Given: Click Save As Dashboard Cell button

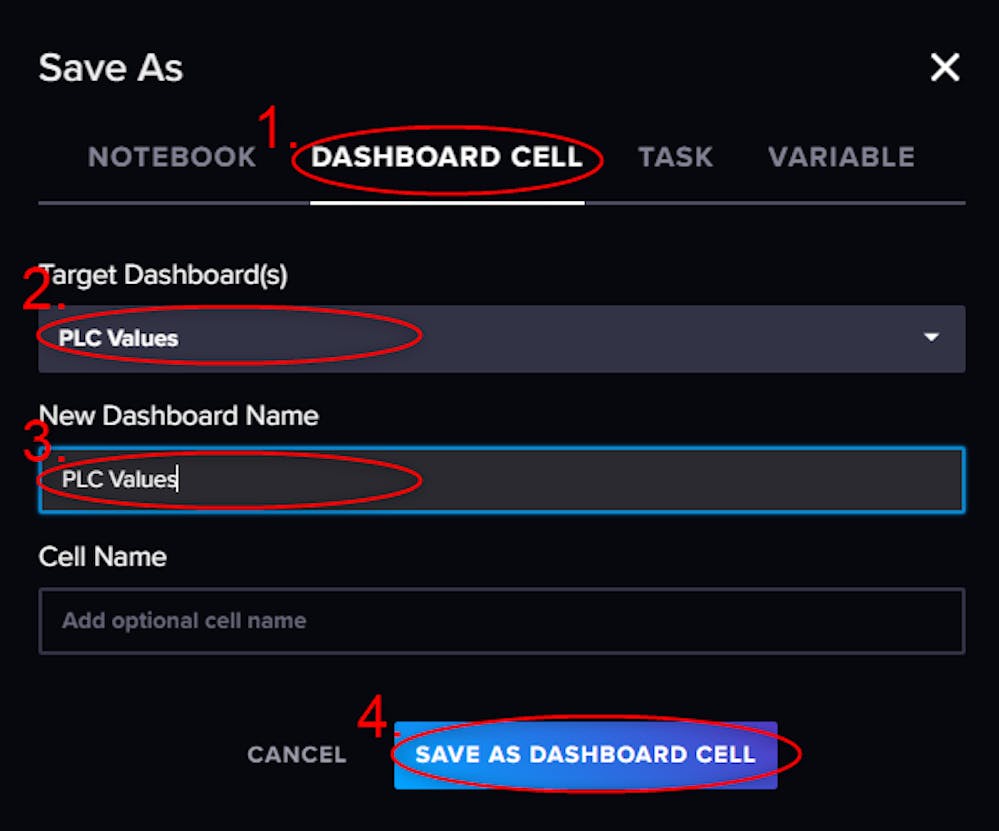Looking at the screenshot, I should pyautogui.click(x=586, y=755).
